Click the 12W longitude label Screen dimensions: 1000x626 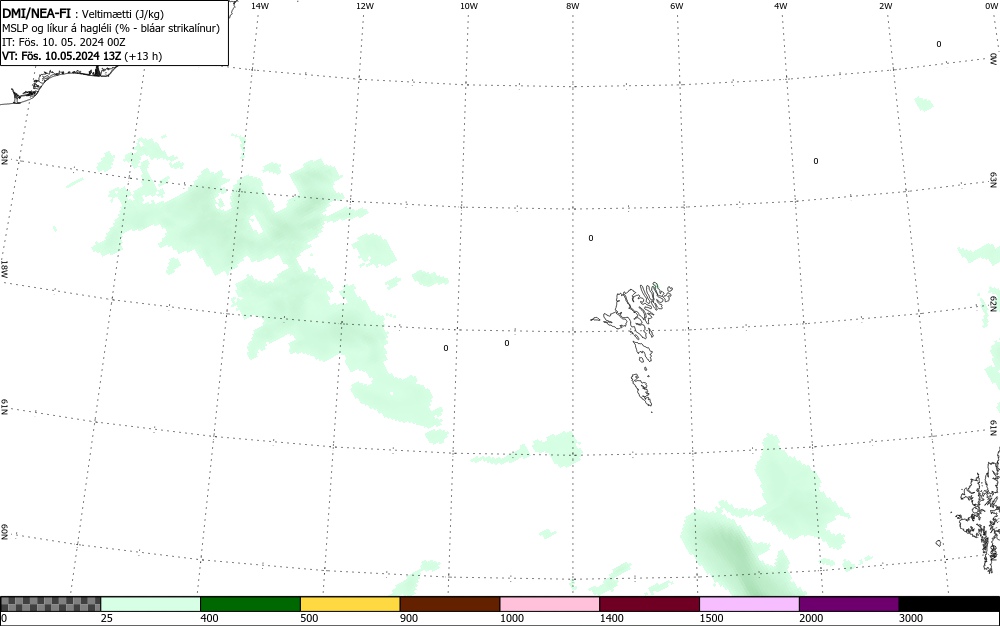pos(365,6)
